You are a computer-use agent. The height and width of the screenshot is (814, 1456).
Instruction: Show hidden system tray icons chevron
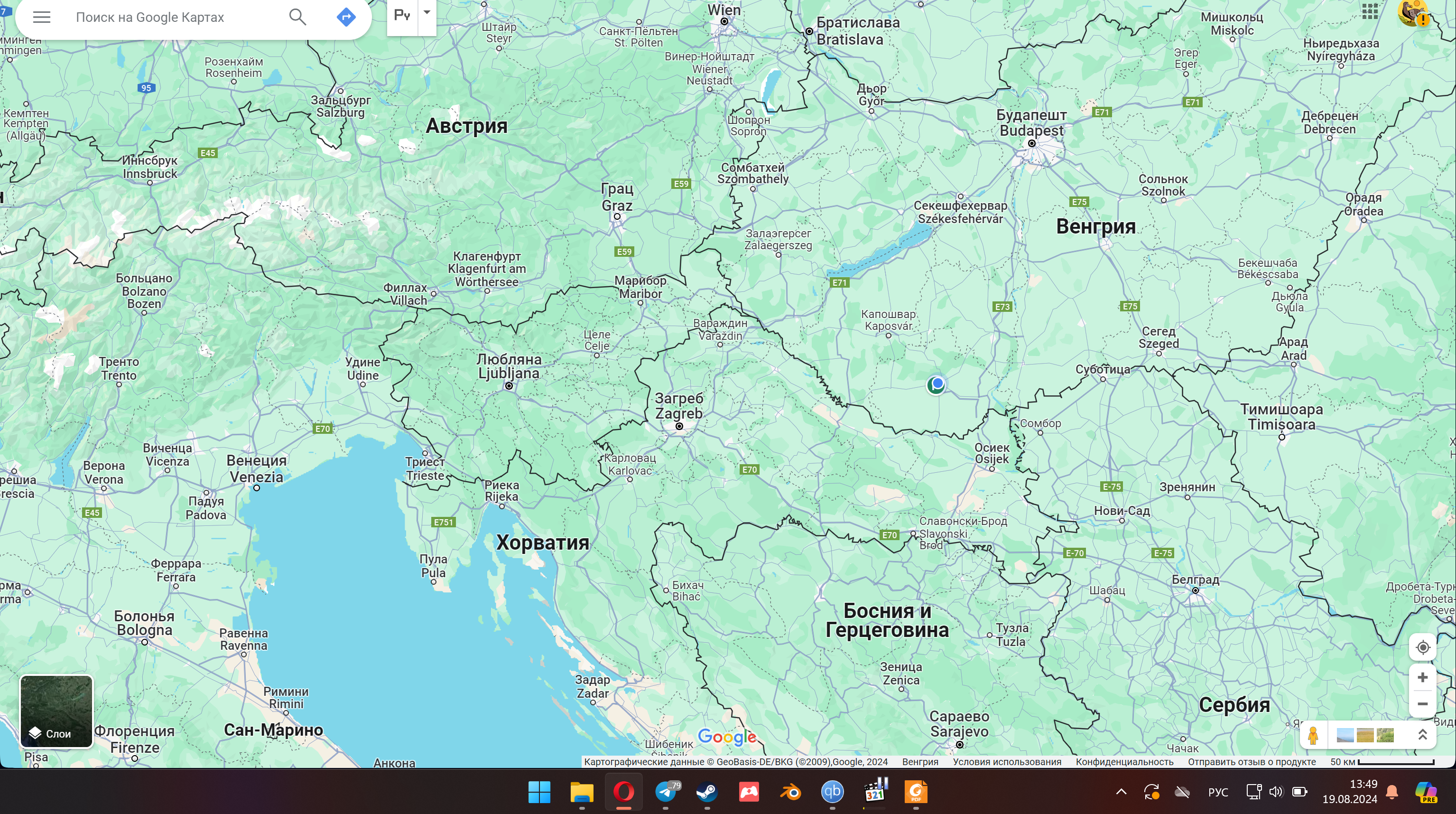1121,791
